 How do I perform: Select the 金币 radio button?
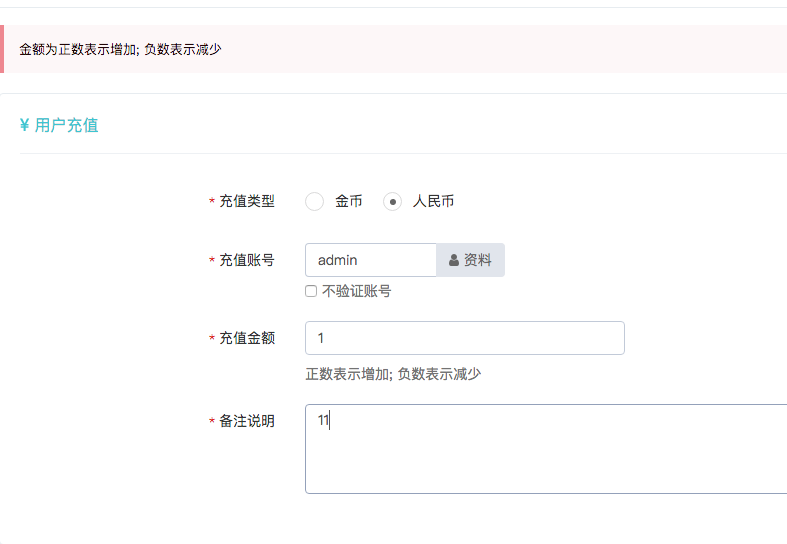[314, 202]
